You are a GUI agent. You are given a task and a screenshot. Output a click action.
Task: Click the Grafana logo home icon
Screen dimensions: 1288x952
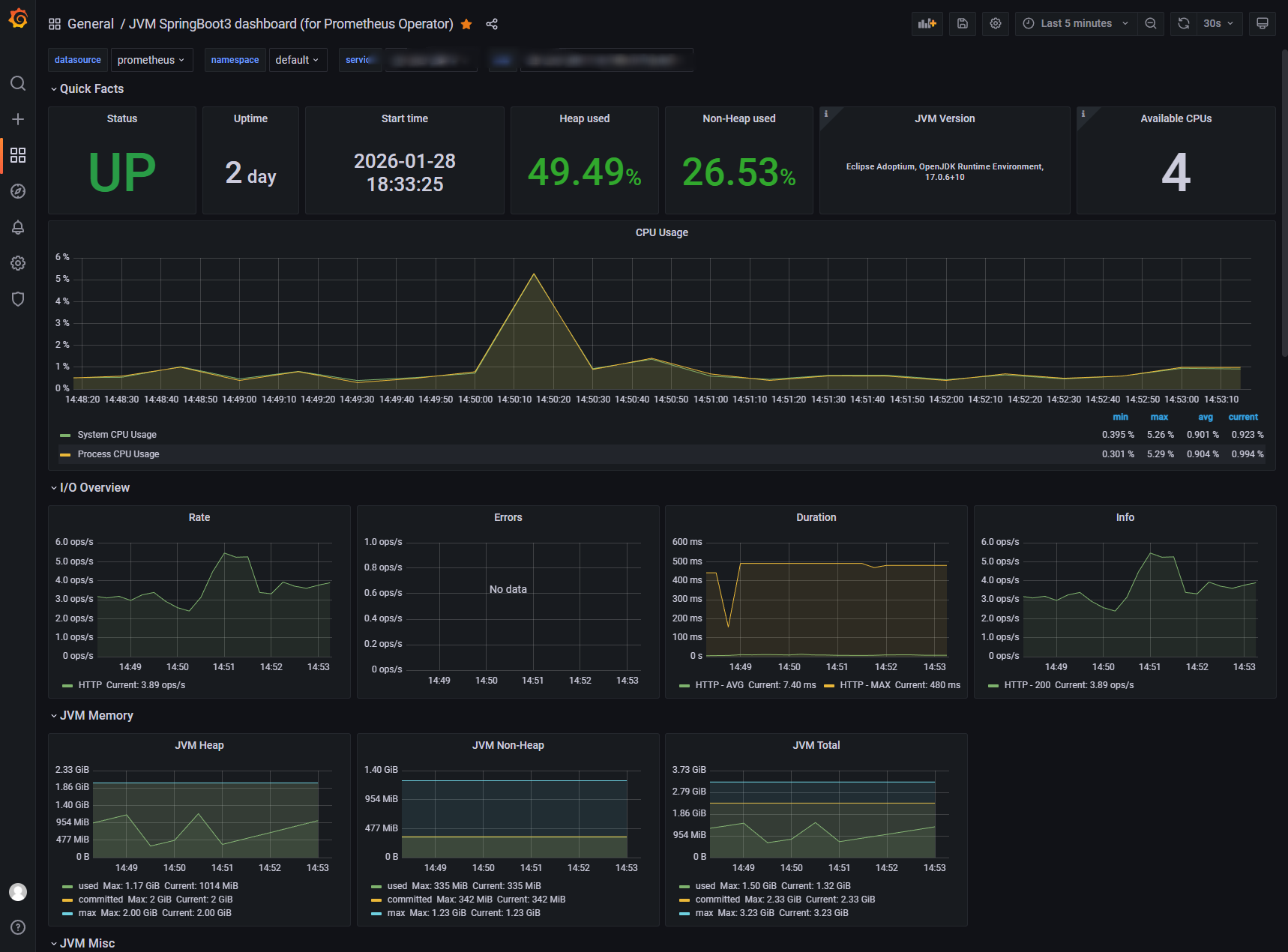(x=18, y=19)
